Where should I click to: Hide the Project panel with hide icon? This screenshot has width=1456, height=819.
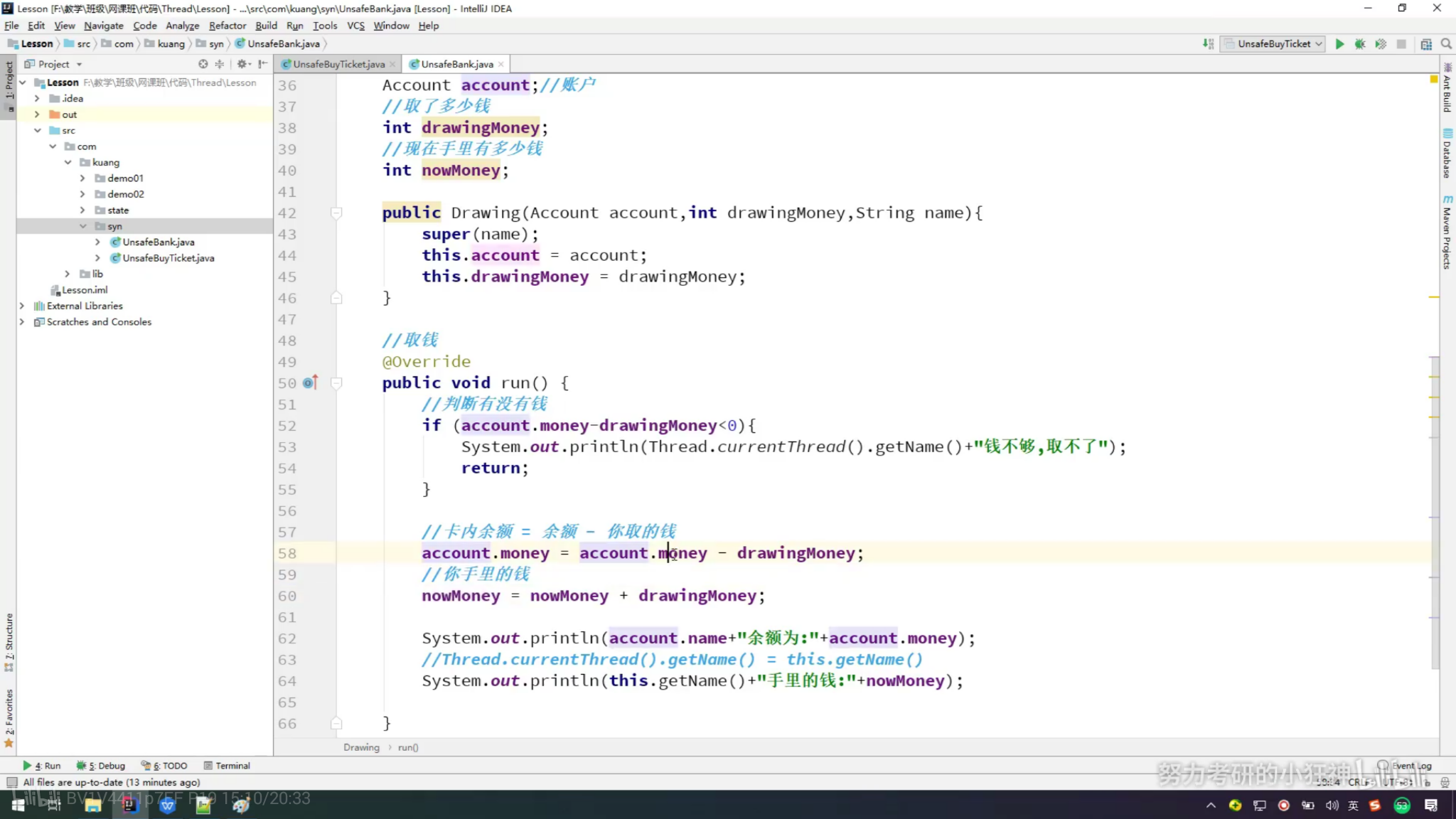pos(263,64)
